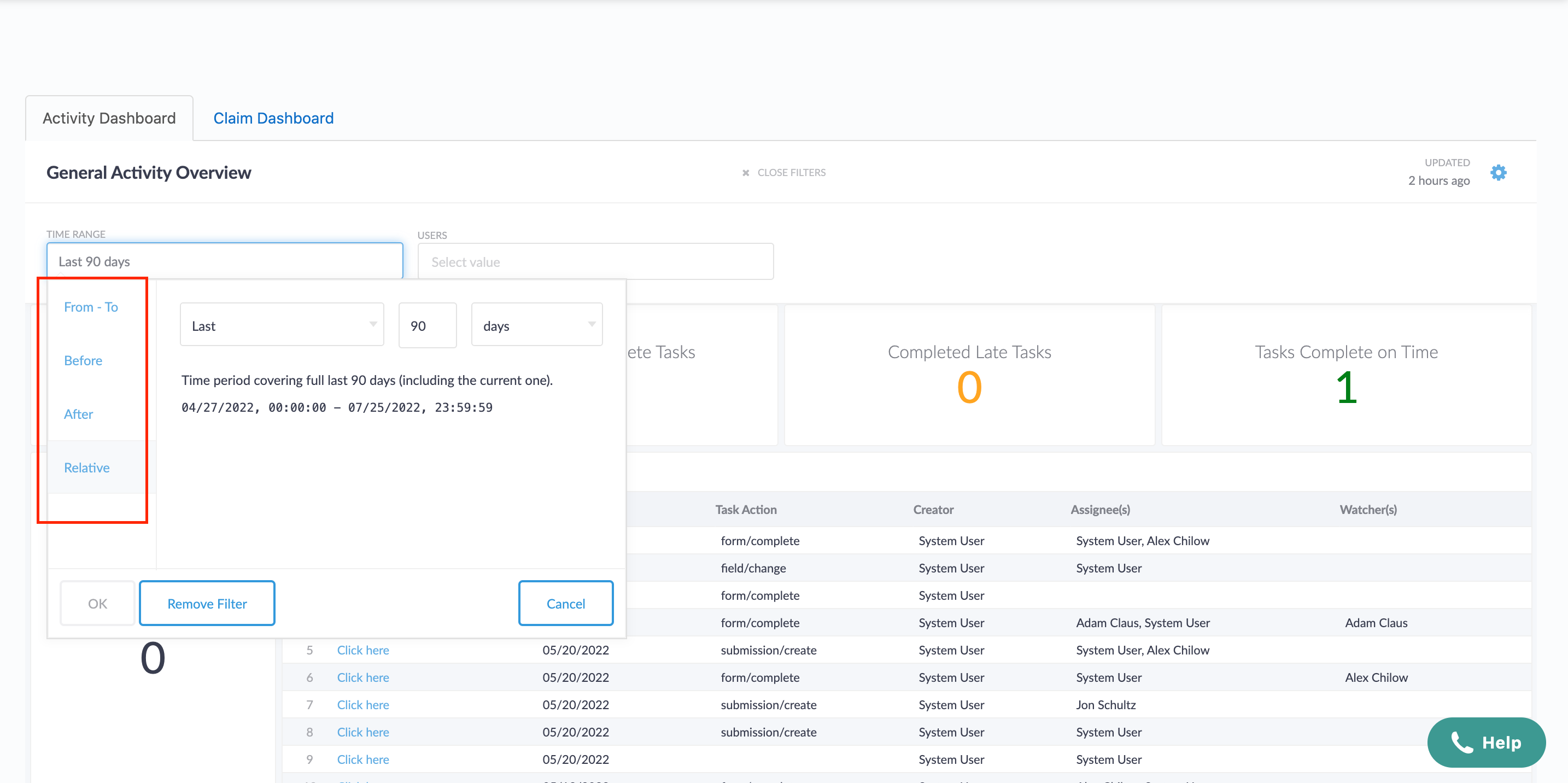This screenshot has width=1568, height=783.
Task: Click row 7 submission/create task action
Action: [768, 705]
